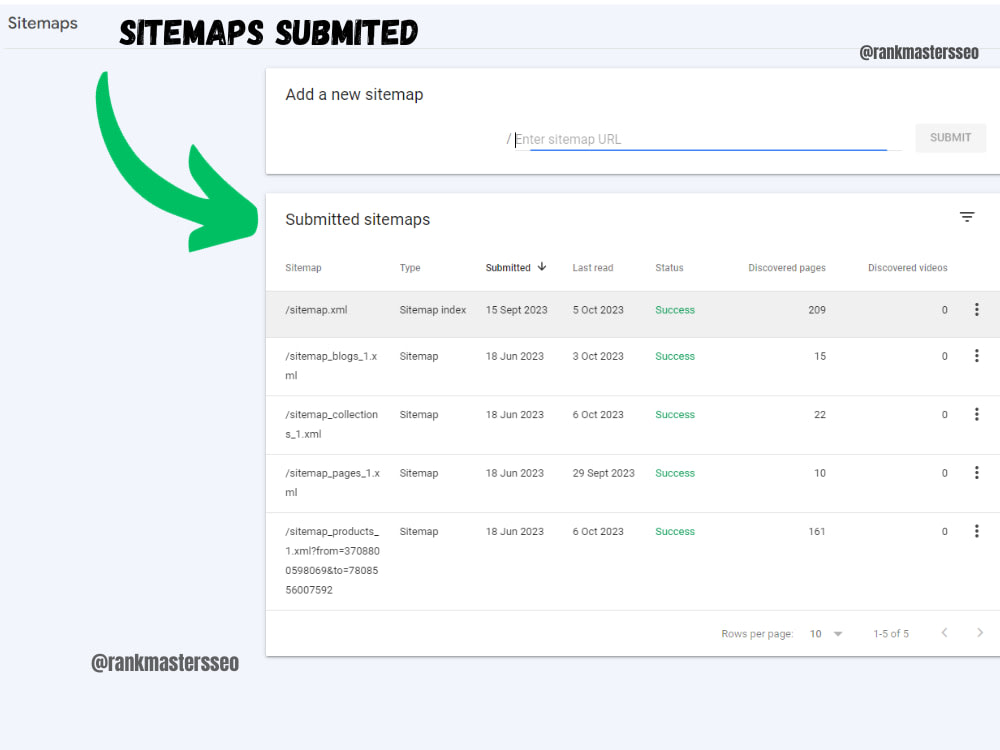Select the 209 discovered pages value
Viewport: 1000px width, 750px height.
click(x=817, y=310)
